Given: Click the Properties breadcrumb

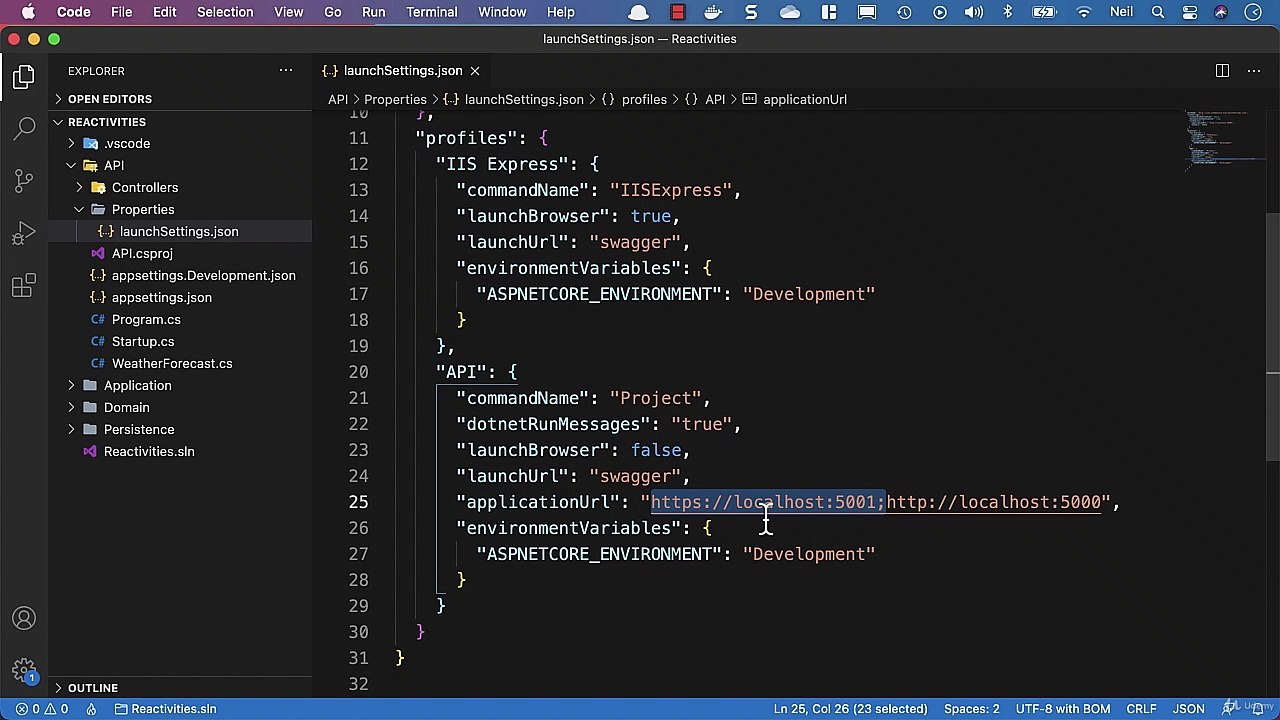Looking at the screenshot, I should coord(395,100).
